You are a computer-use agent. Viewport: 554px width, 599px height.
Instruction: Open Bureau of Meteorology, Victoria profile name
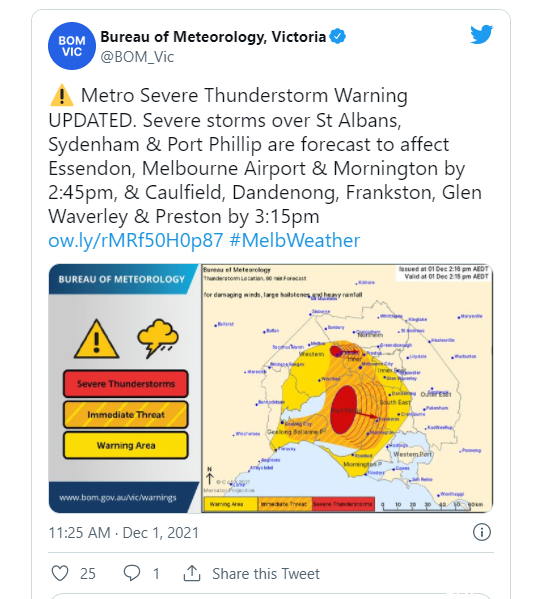tap(213, 37)
